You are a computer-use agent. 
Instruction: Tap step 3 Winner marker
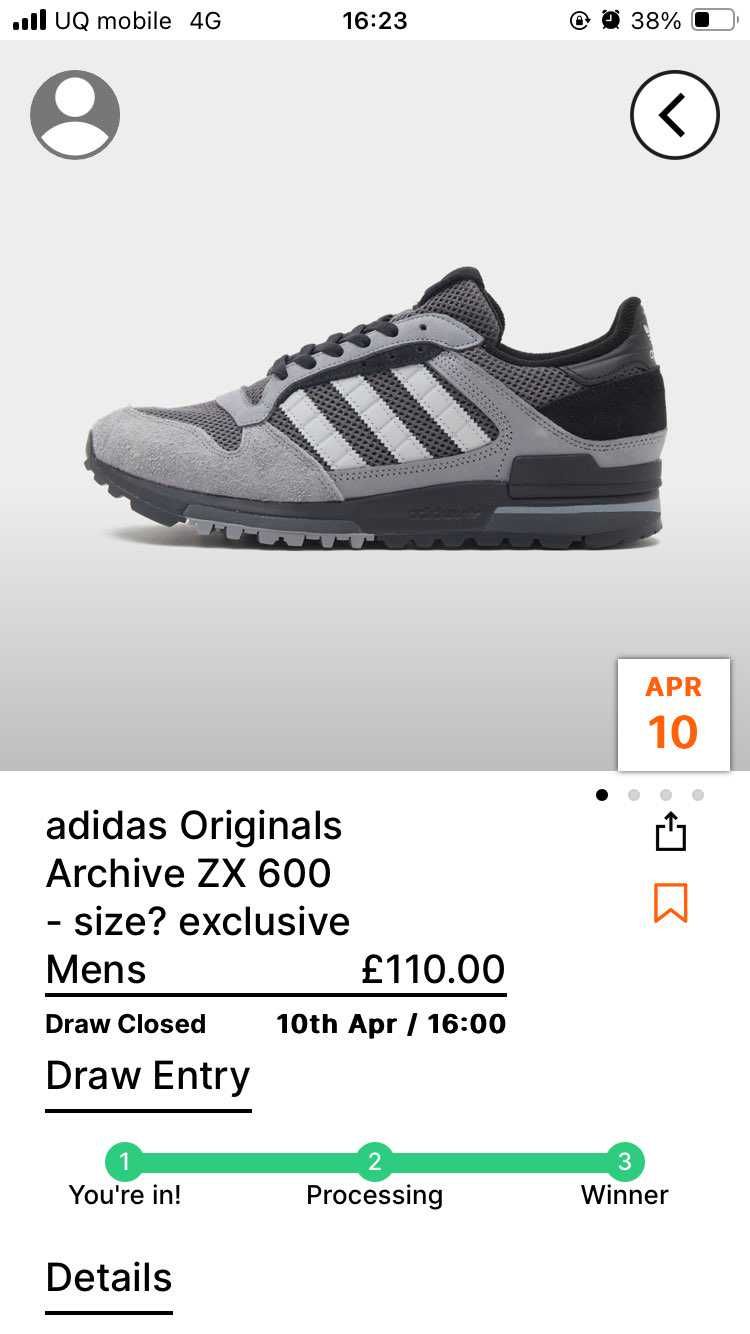click(625, 1162)
